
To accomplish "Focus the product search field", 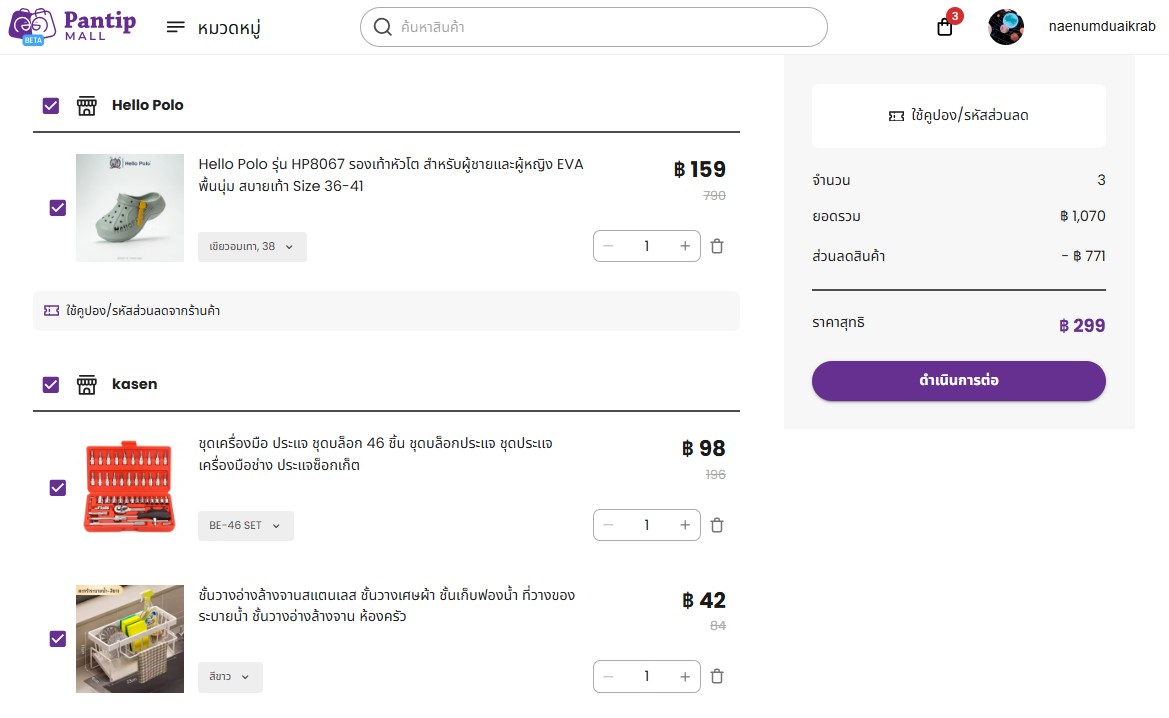I will coord(593,27).
